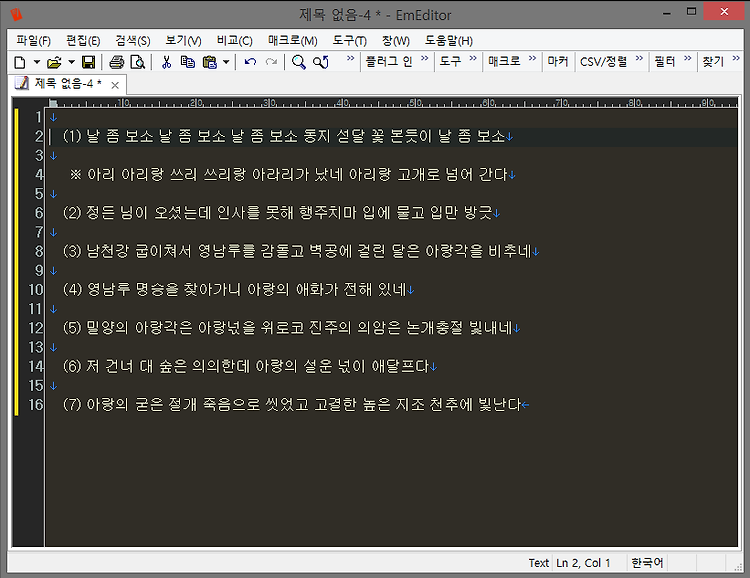
Task: Minimize the EmEditor window
Action: click(x=667, y=13)
